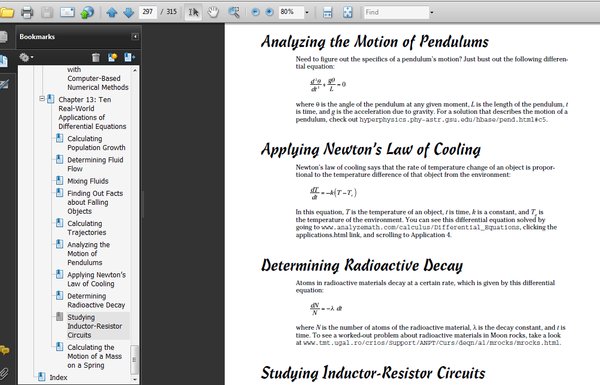Open a file with the folder icon
The height and width of the screenshot is (385, 600).
7,12
